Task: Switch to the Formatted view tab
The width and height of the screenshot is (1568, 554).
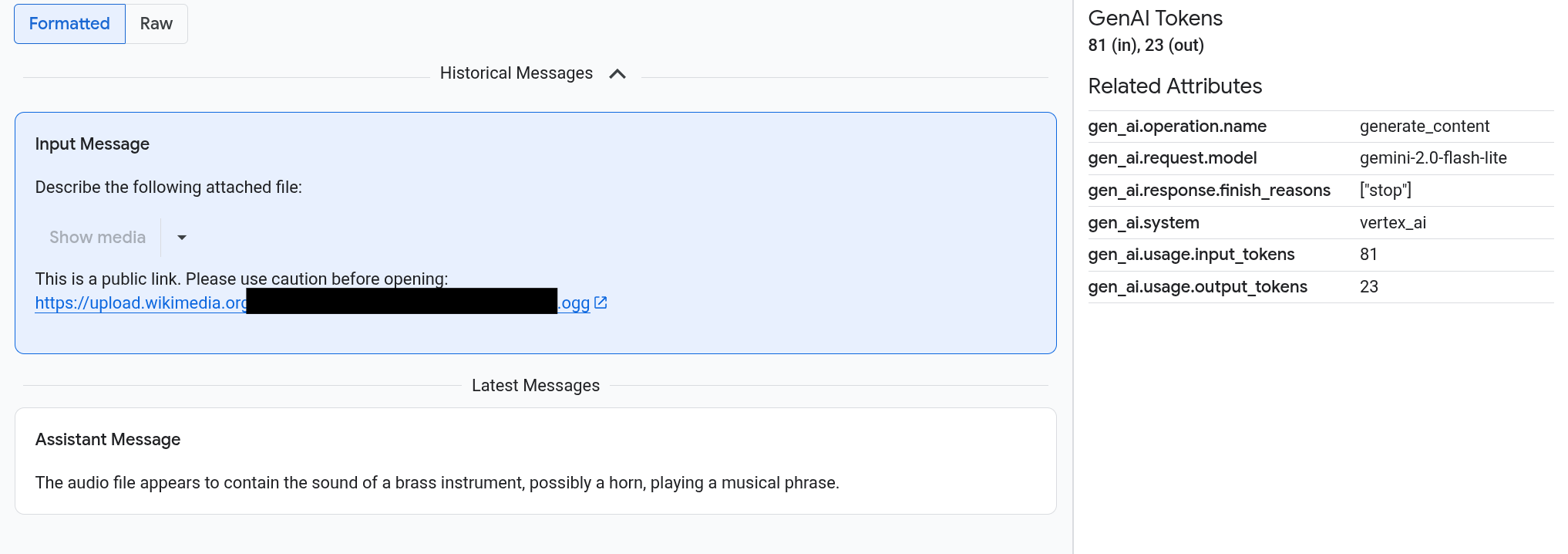Action: [69, 24]
